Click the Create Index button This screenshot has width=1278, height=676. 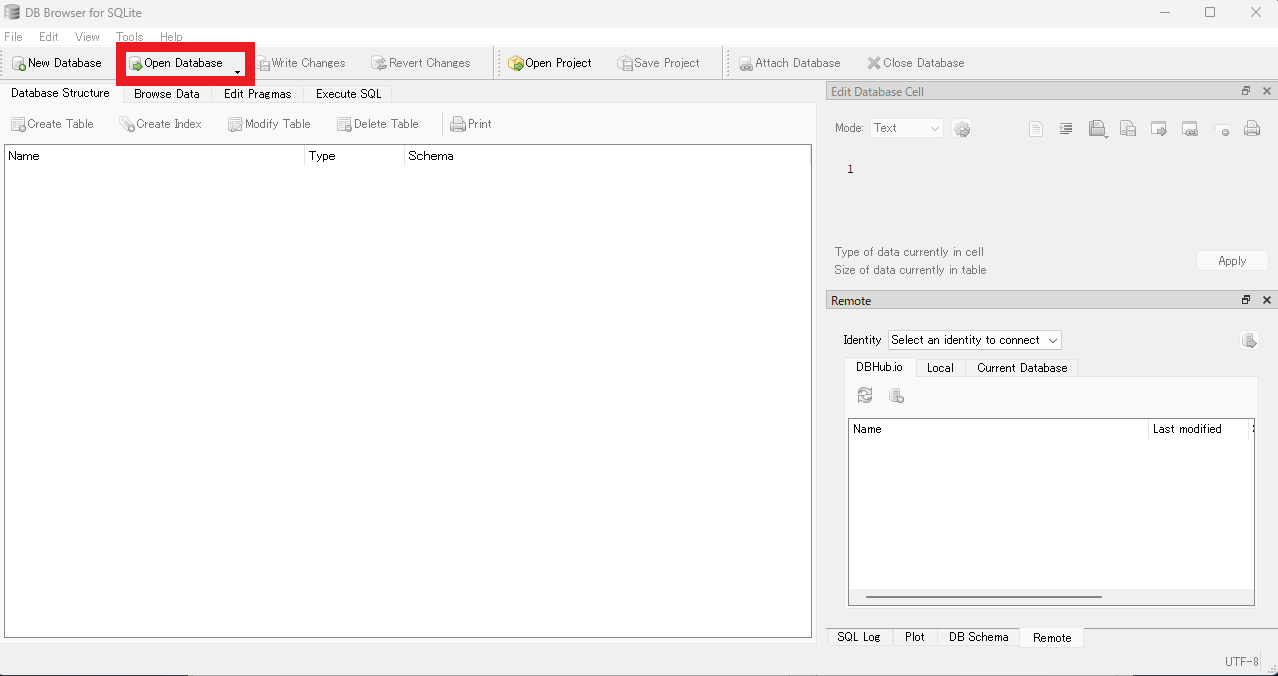(x=160, y=124)
